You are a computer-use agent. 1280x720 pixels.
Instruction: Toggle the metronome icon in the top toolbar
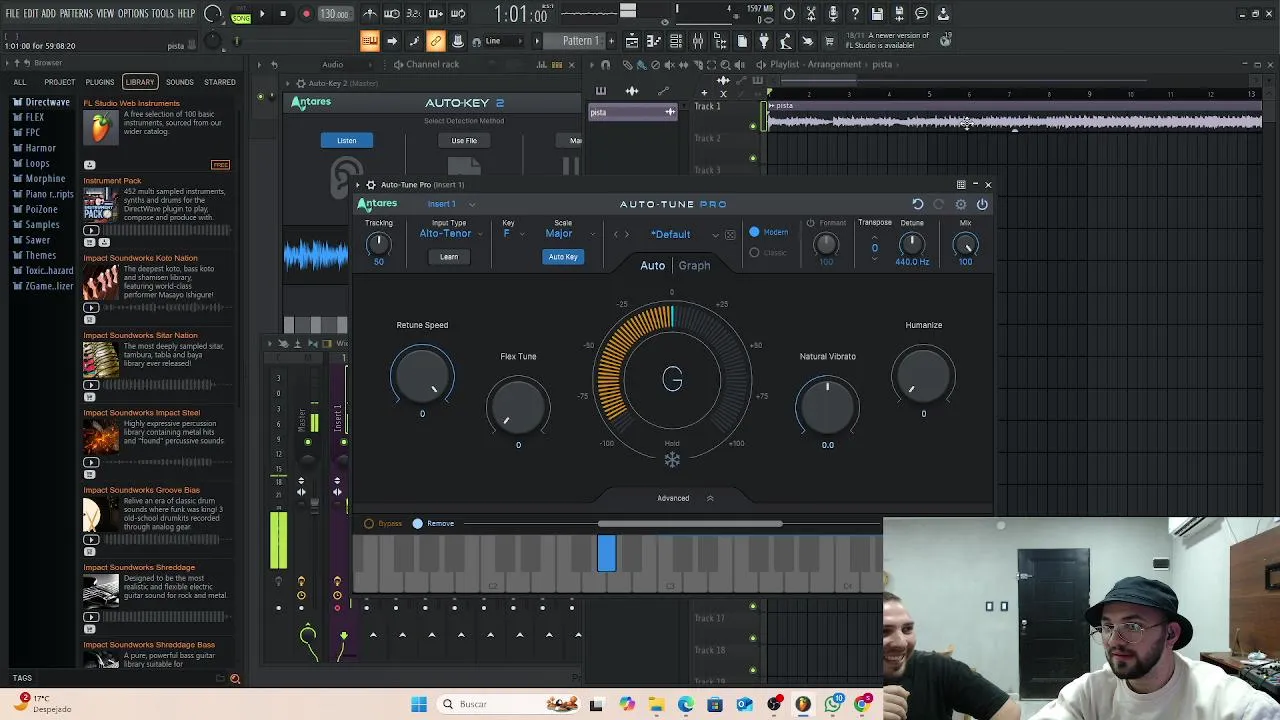[x=370, y=14]
